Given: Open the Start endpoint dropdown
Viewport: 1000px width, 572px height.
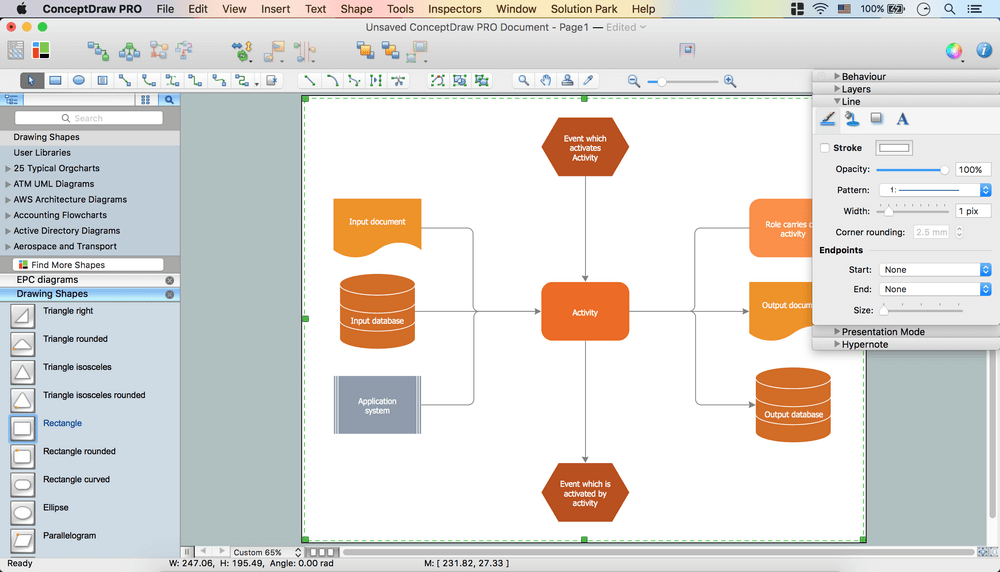Looking at the screenshot, I should coord(934,270).
